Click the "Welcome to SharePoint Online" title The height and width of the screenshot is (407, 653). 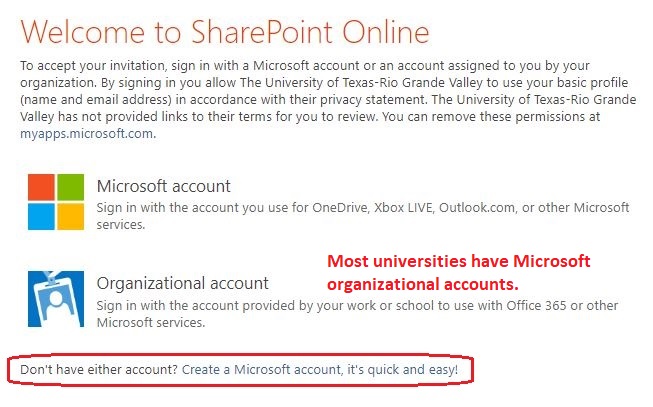(x=225, y=33)
